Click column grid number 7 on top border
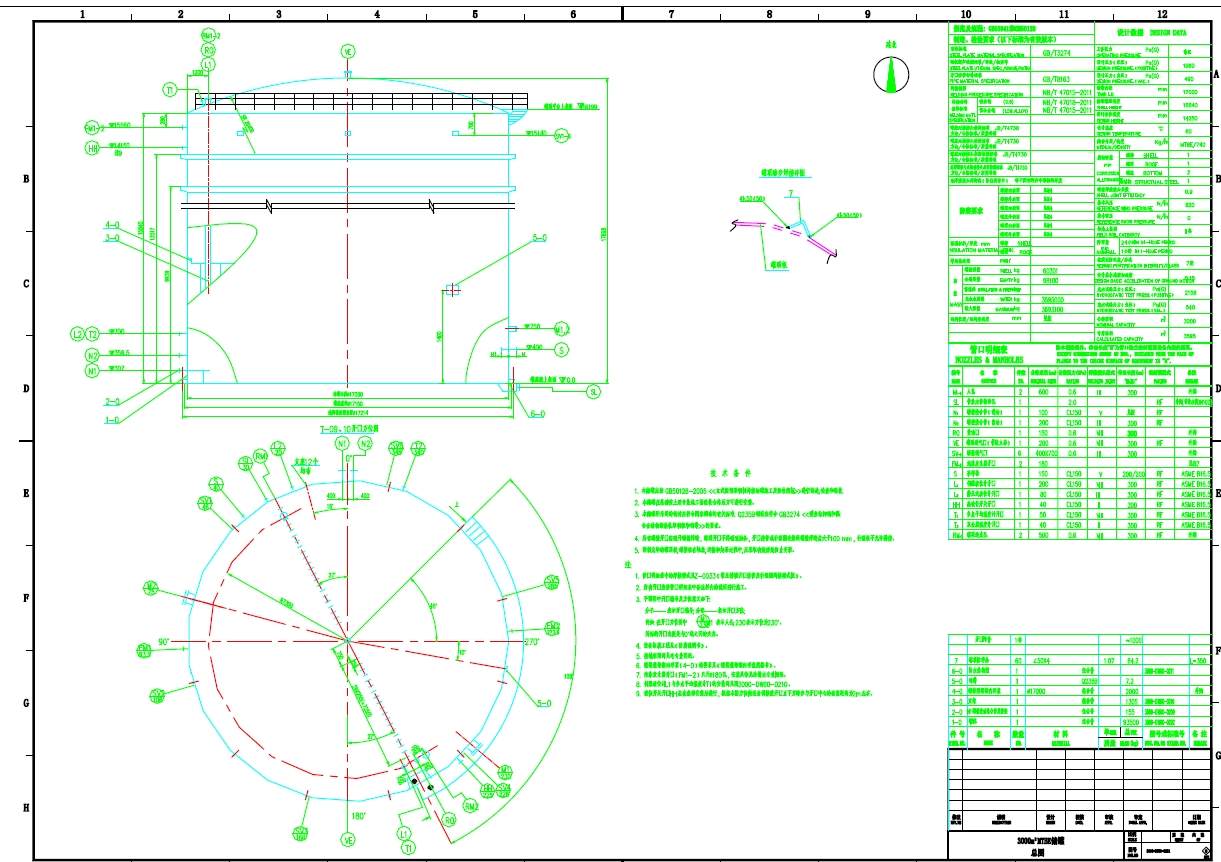Image resolution: width=1221 pixels, height=862 pixels. tap(671, 14)
